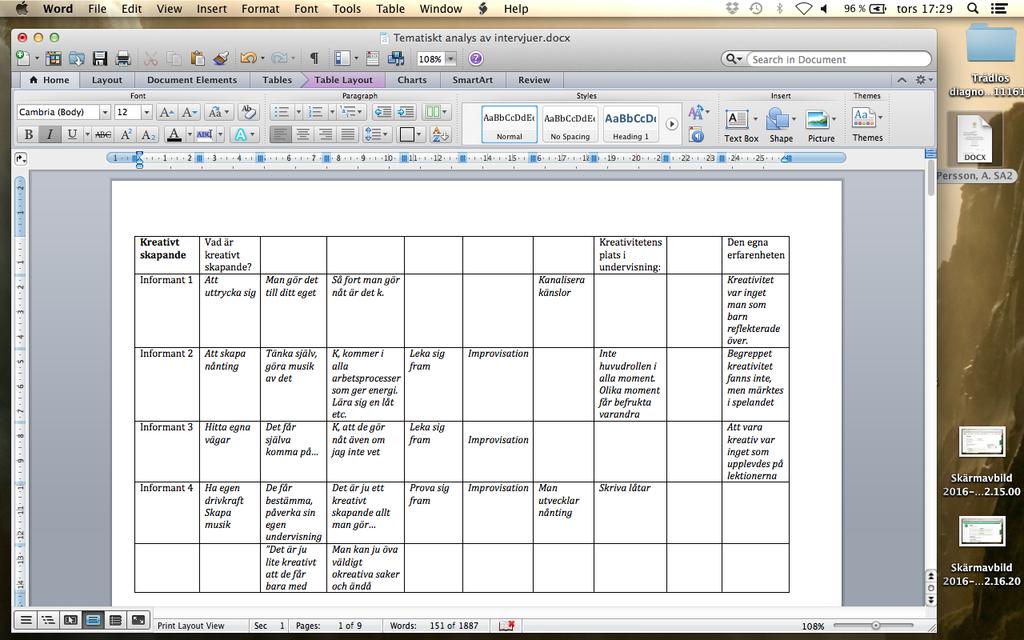The image size is (1024, 640).
Task: Click the Search in Document field
Action: [839, 59]
